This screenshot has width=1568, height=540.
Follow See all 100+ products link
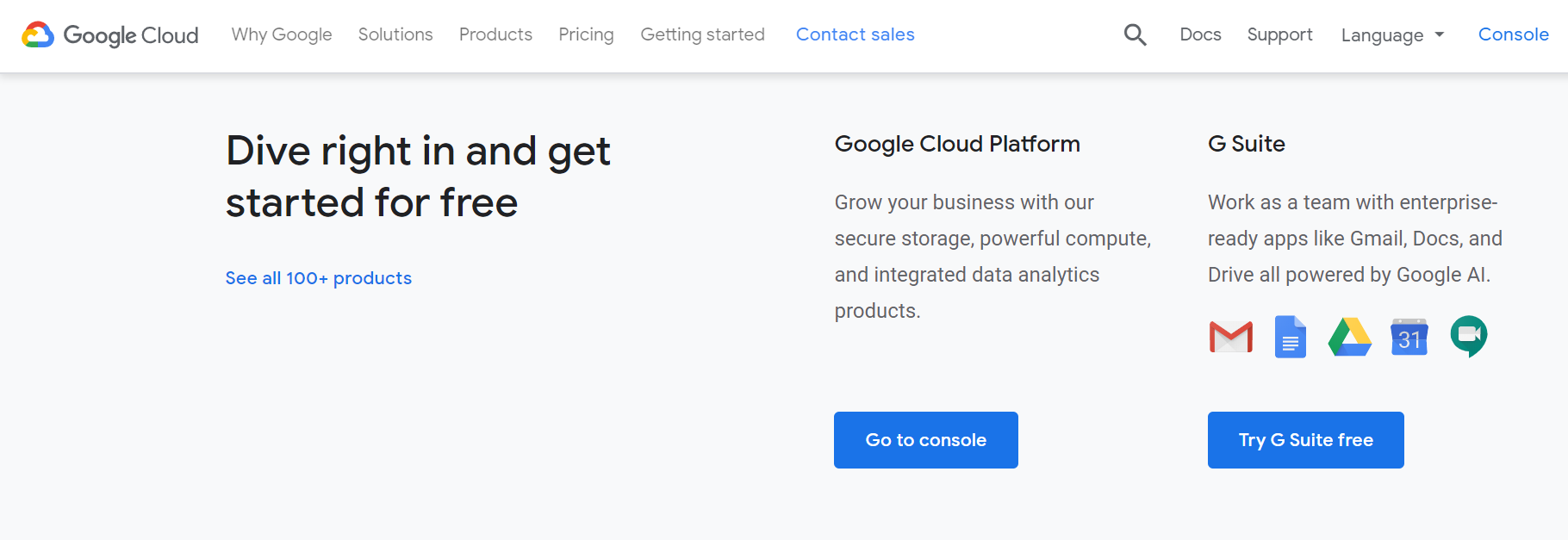click(x=319, y=278)
